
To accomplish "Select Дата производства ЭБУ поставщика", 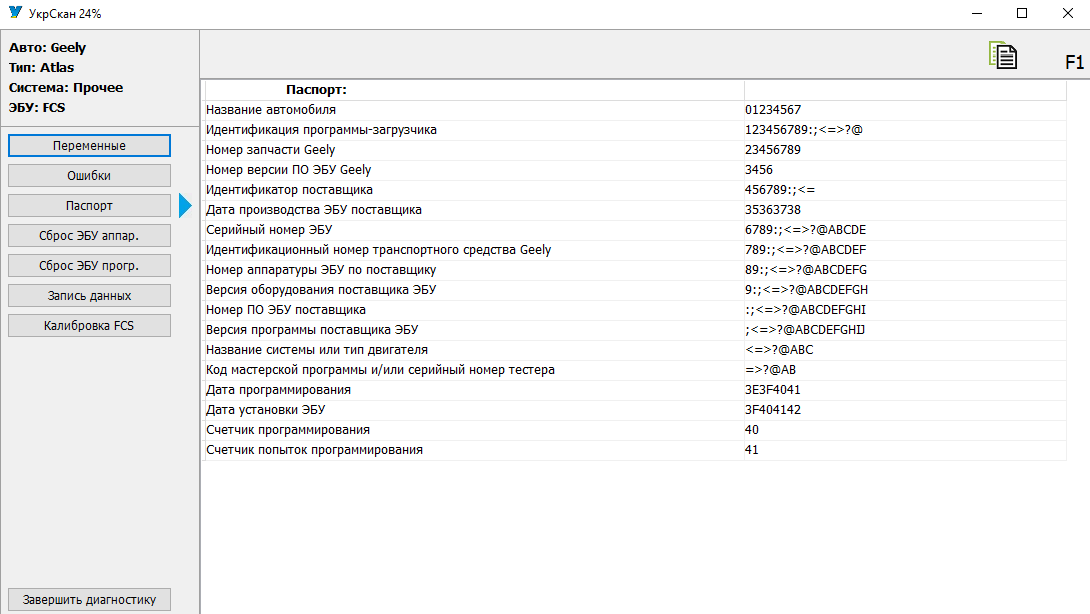I will [314, 210].
